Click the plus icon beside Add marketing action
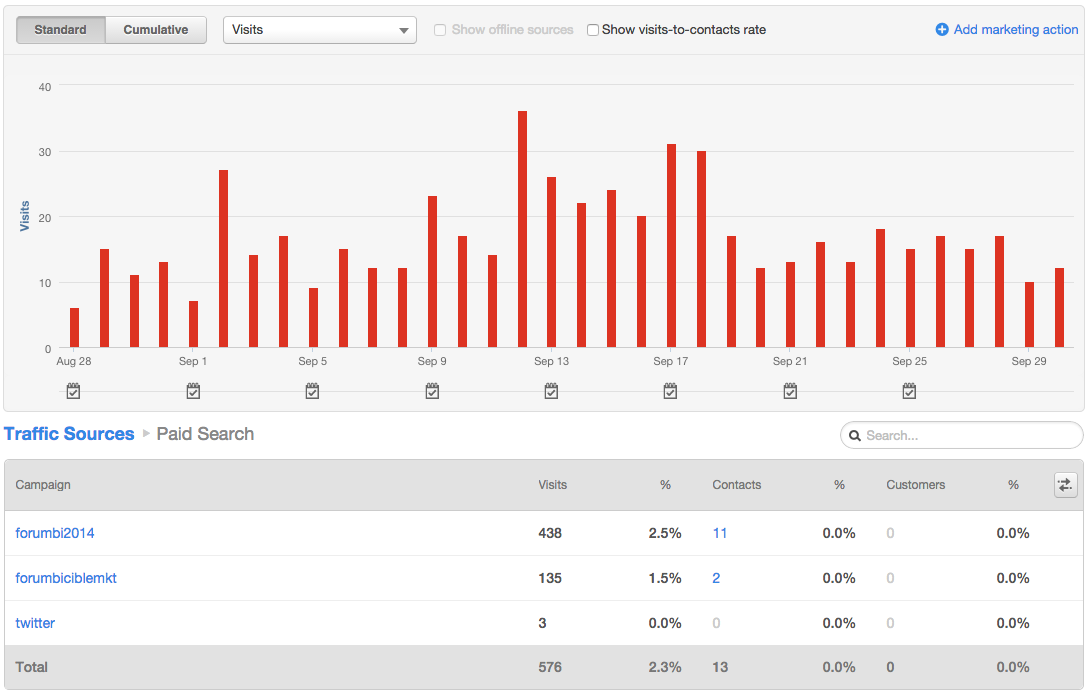Screen dimensions: 1089x694 pos(941,29)
